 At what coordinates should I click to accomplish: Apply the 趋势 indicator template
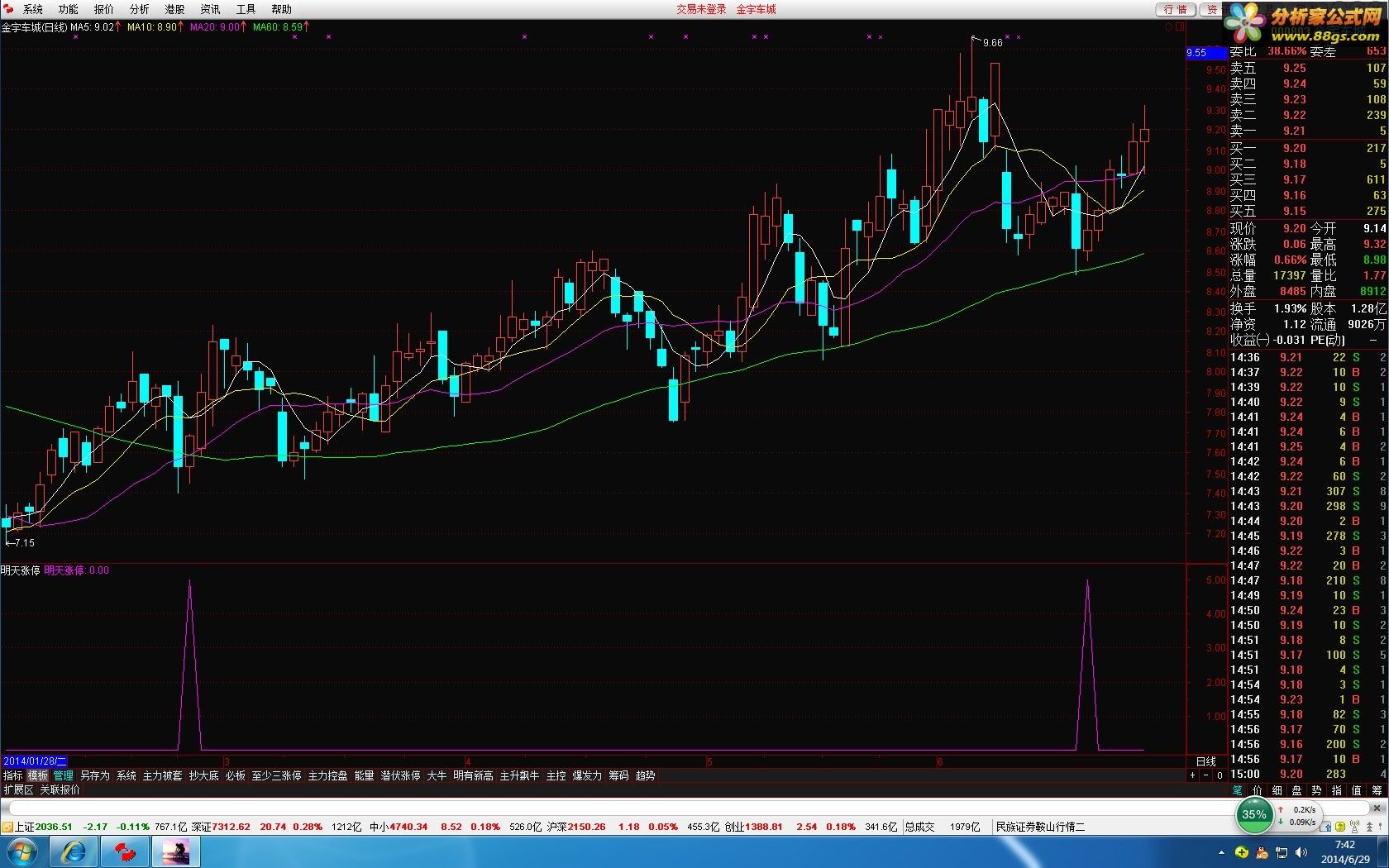(646, 775)
